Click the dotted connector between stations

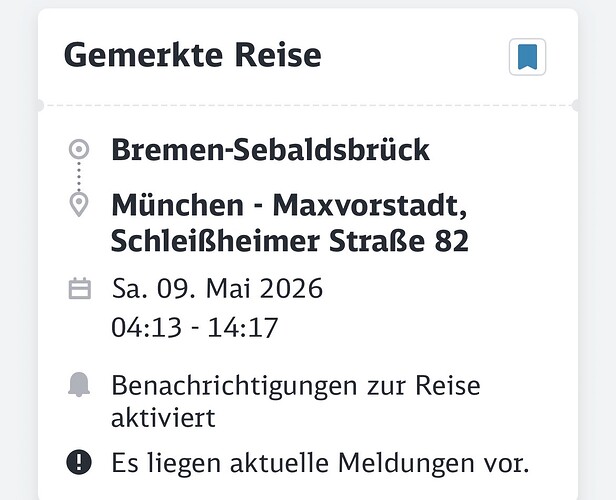click(x=79, y=177)
